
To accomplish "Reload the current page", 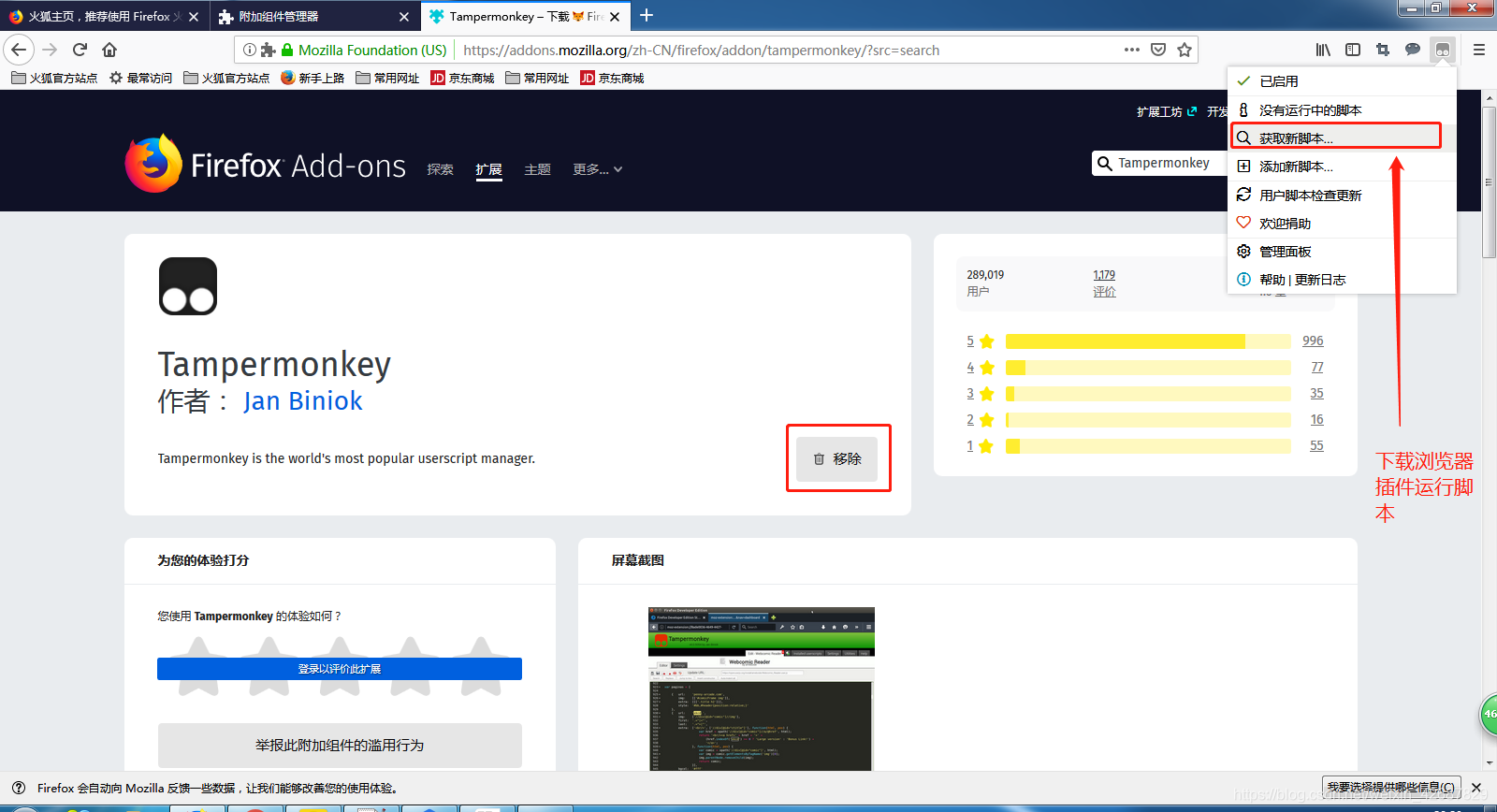I will pyautogui.click(x=80, y=50).
